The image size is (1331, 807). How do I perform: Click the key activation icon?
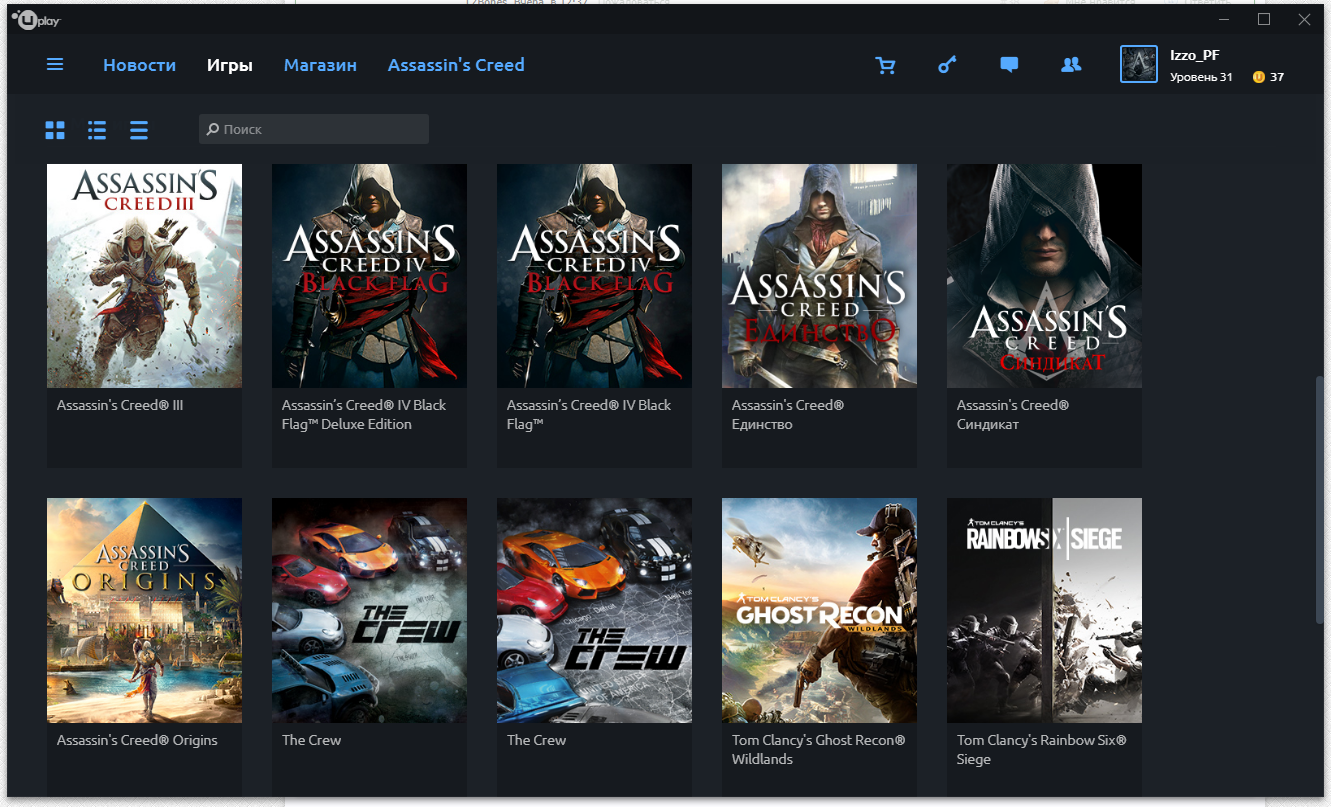click(x=947, y=65)
